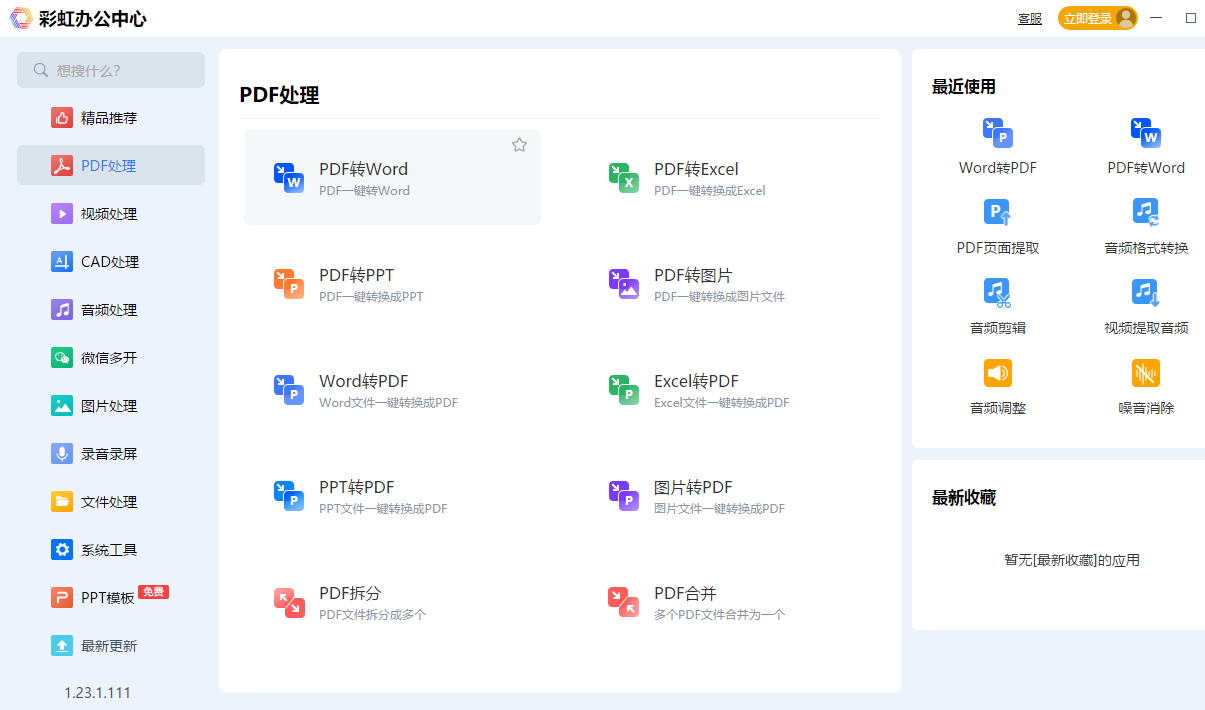Viewport: 1205px width, 710px height.
Task: Open the PDF转PPT tool icon
Action: (289, 284)
